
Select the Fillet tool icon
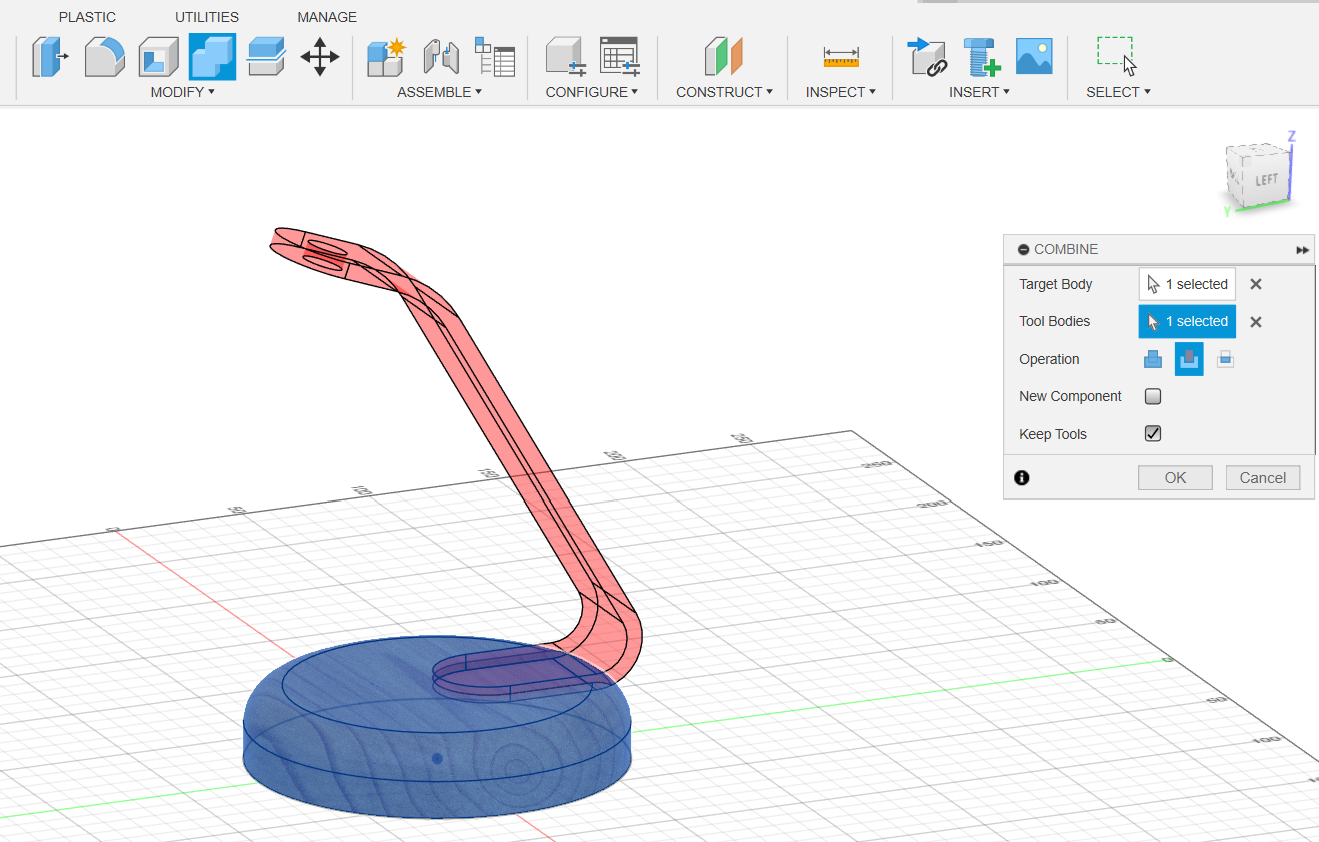(x=105, y=57)
